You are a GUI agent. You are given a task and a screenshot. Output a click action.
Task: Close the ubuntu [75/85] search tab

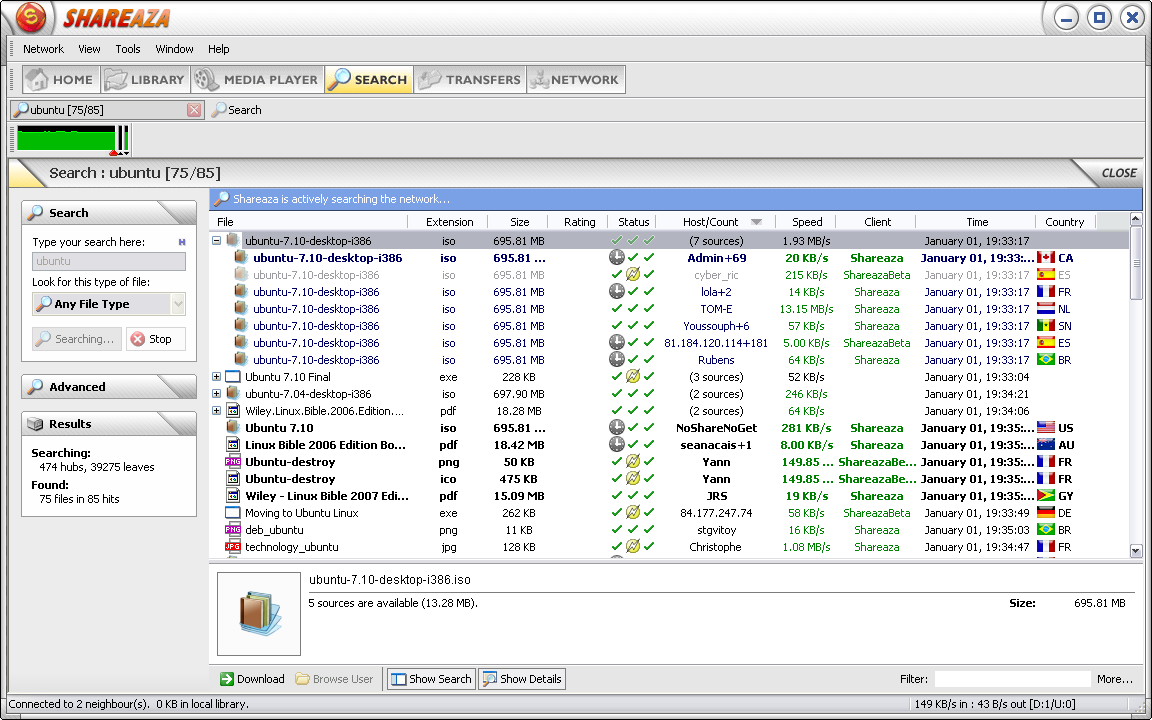click(x=193, y=110)
